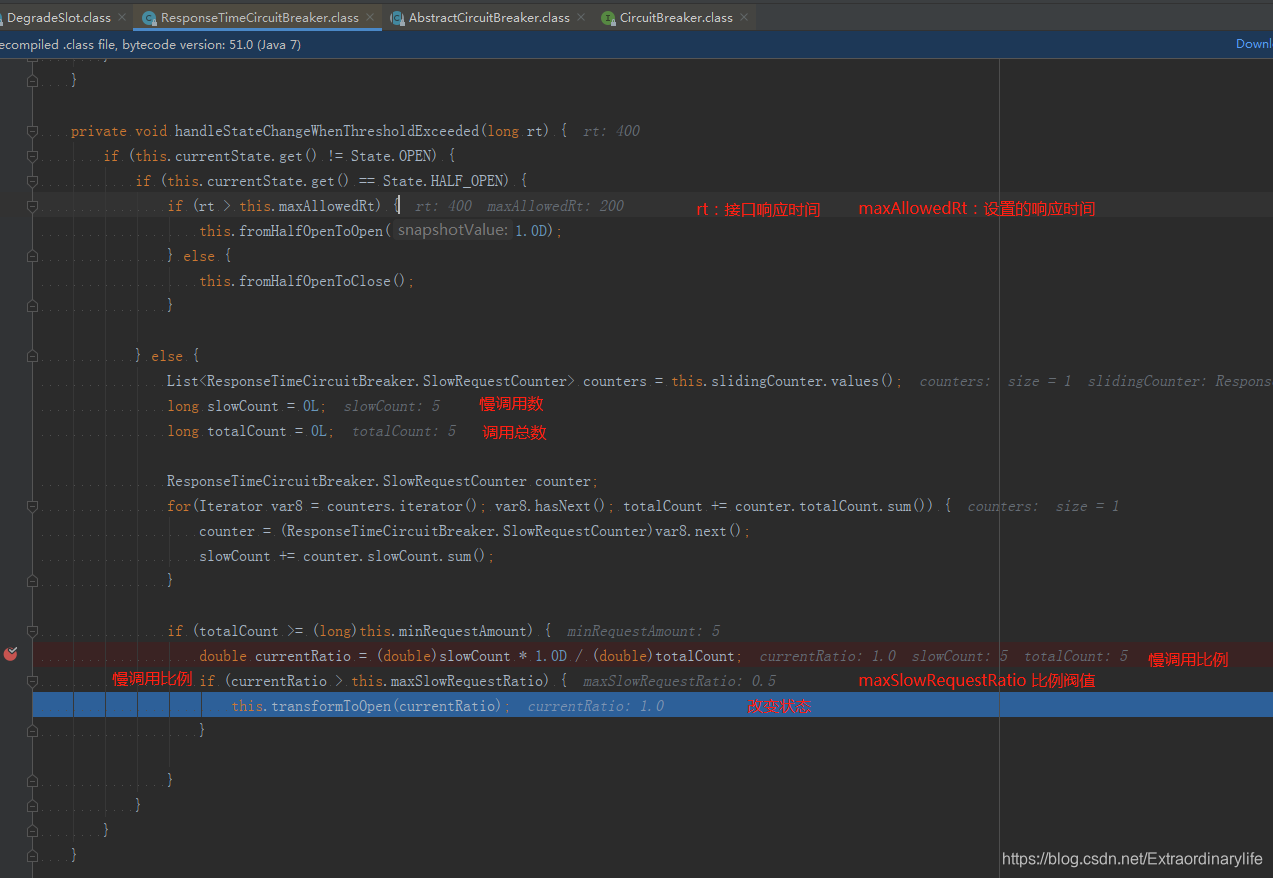The width and height of the screenshot is (1273, 878).
Task: Click the CircuitBreaker interface file icon
Action: pyautogui.click(x=608, y=18)
